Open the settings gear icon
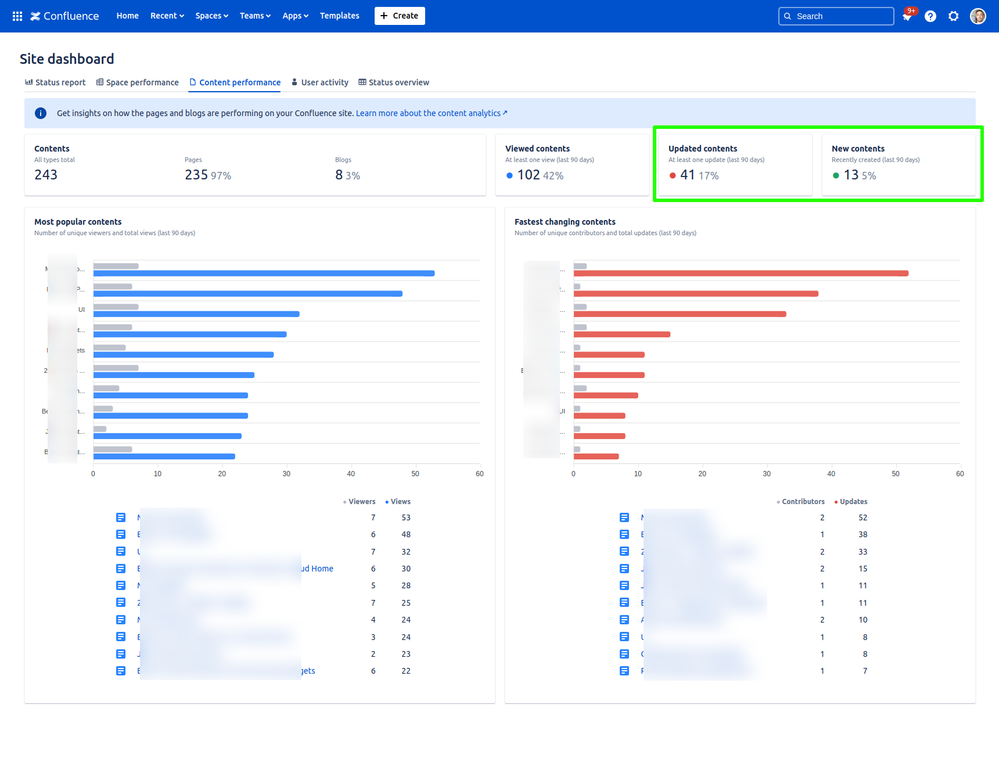Screen dimensions: 999x766 [953, 16]
